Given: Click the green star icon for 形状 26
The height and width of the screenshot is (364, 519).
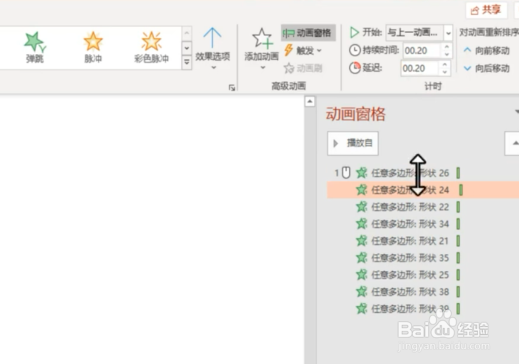Looking at the screenshot, I should pyautogui.click(x=361, y=173).
